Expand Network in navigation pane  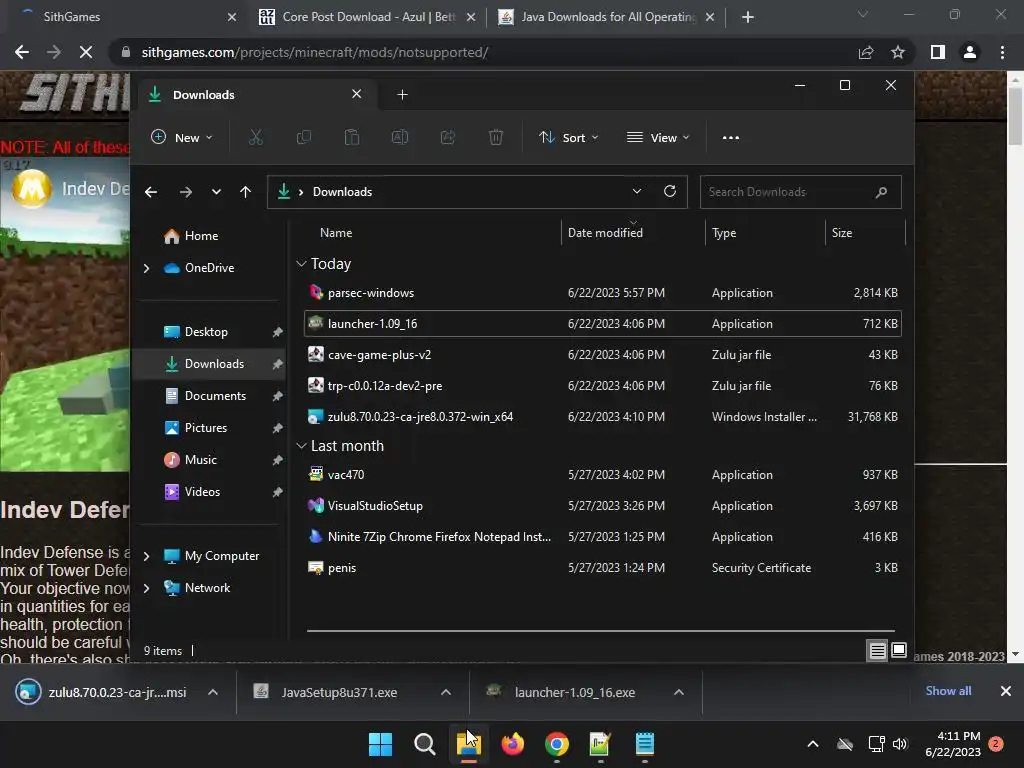146,588
